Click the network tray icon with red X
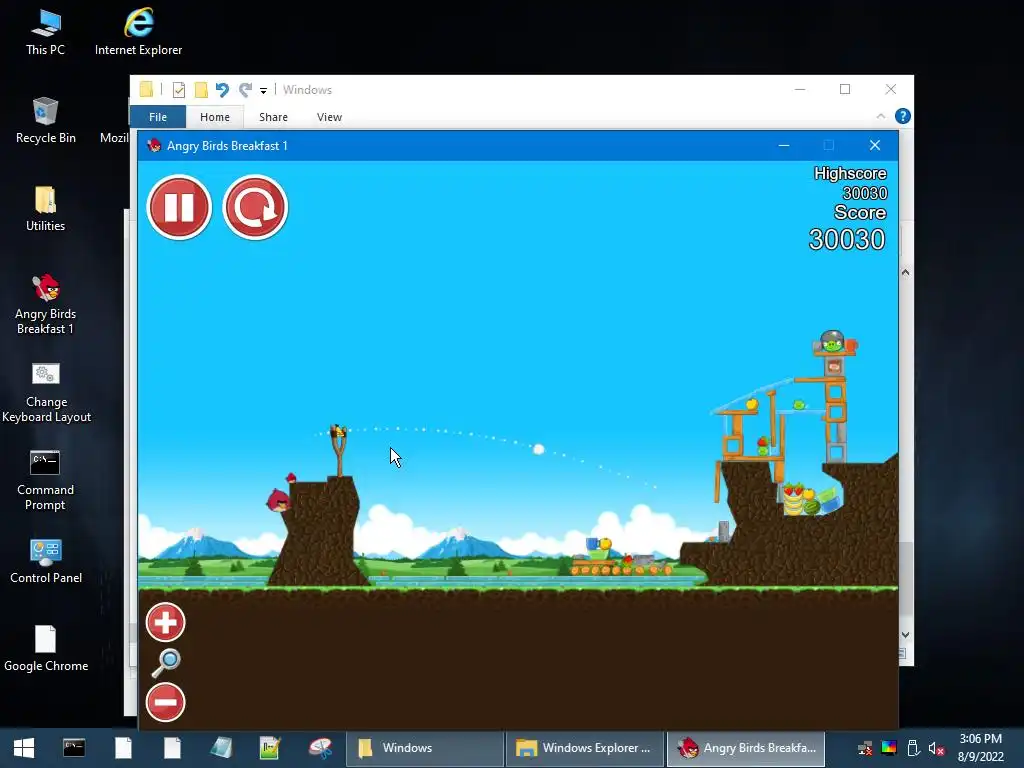Screen dimensions: 1024x768 tap(865, 748)
